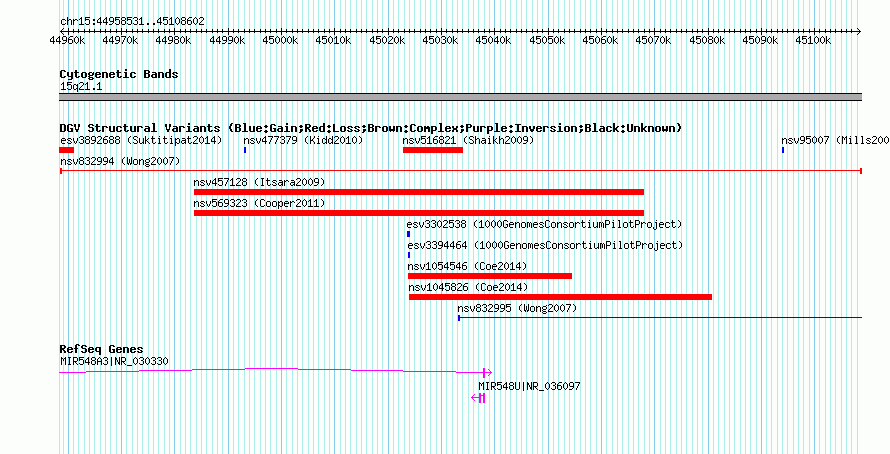The height and width of the screenshot is (454, 890).
Task: Click the 45090k ruler tick label
Action: [761, 41]
